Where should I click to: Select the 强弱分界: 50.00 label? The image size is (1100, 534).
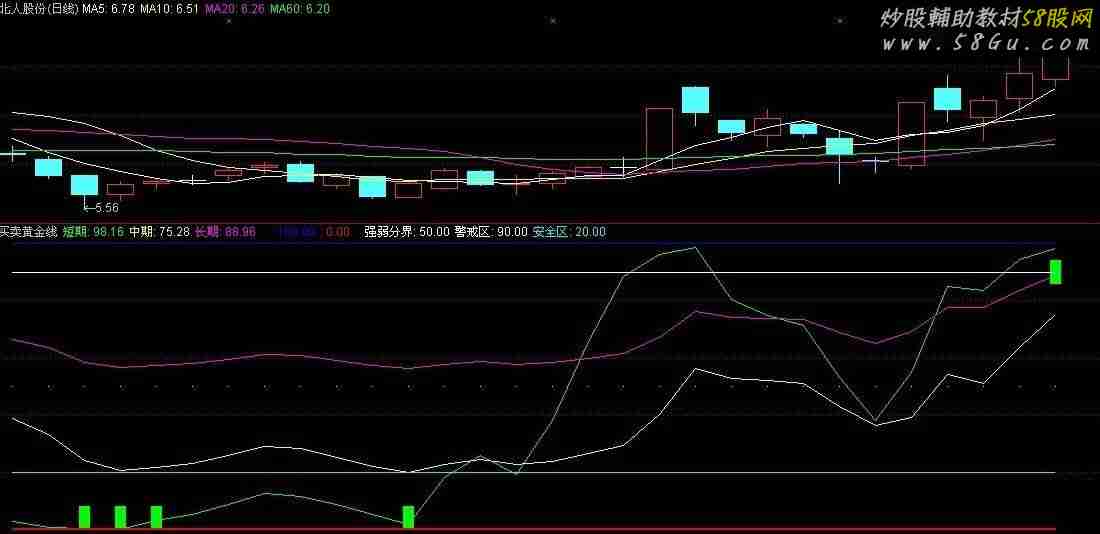click(406, 231)
